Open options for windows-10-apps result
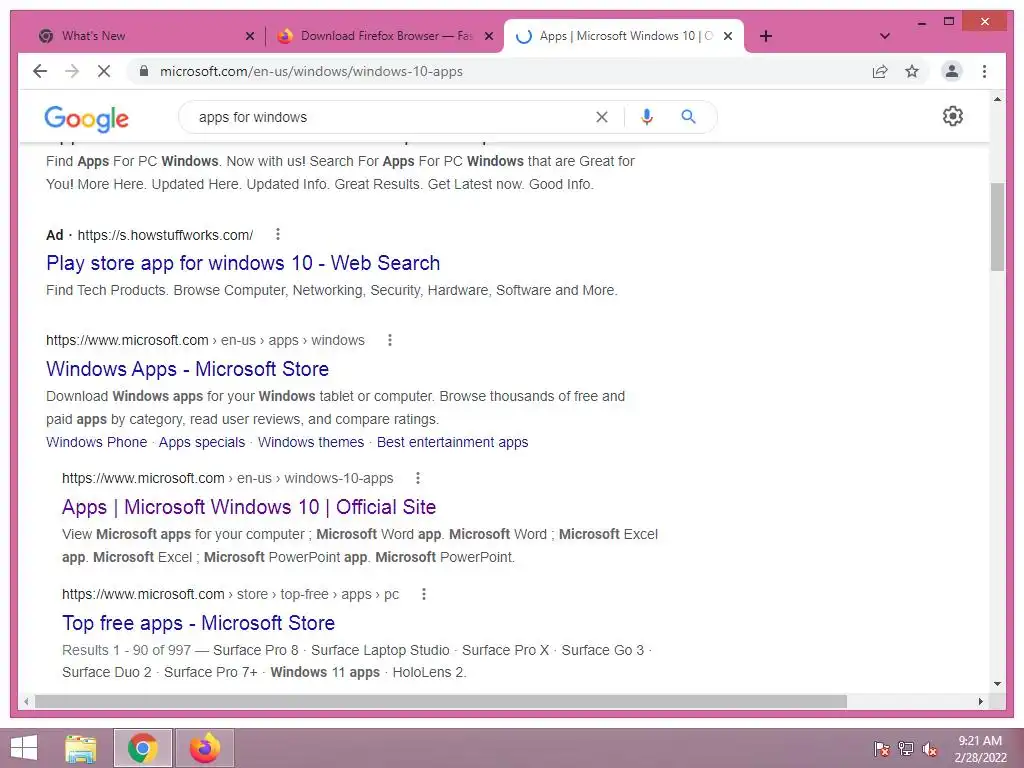 pos(418,478)
